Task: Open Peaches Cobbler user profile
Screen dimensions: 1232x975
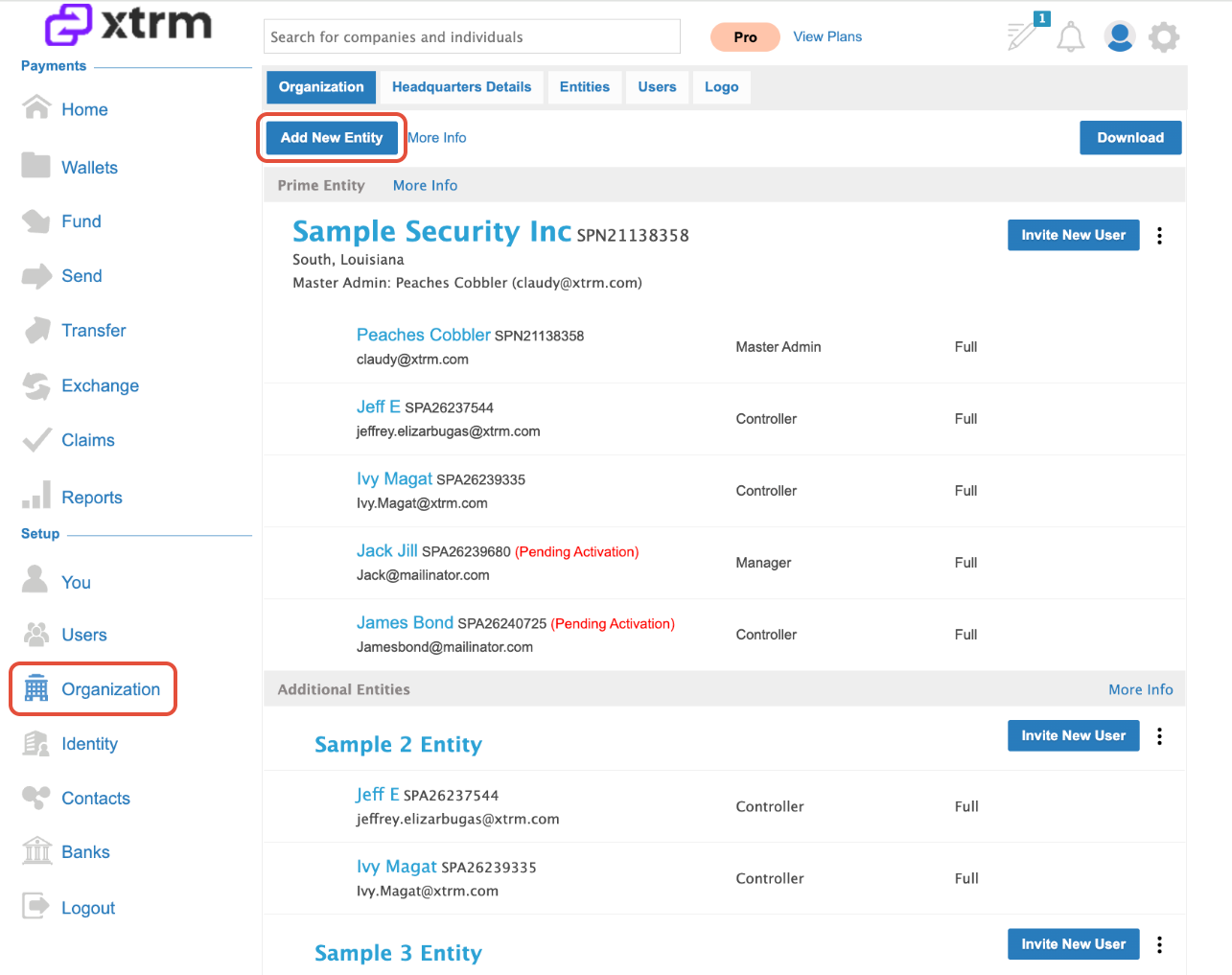Action: coord(424,335)
